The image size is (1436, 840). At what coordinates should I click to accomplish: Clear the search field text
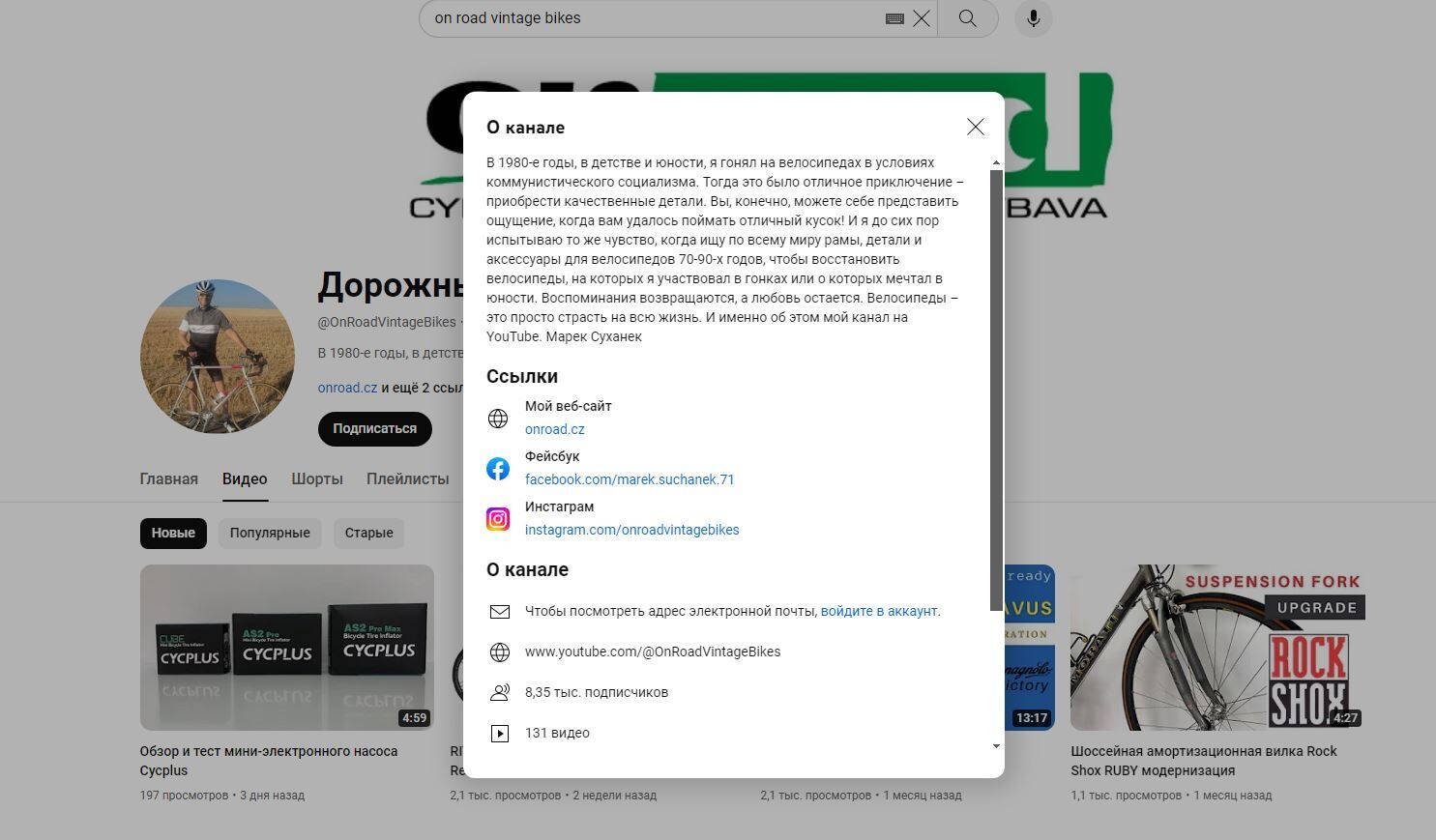tap(922, 18)
